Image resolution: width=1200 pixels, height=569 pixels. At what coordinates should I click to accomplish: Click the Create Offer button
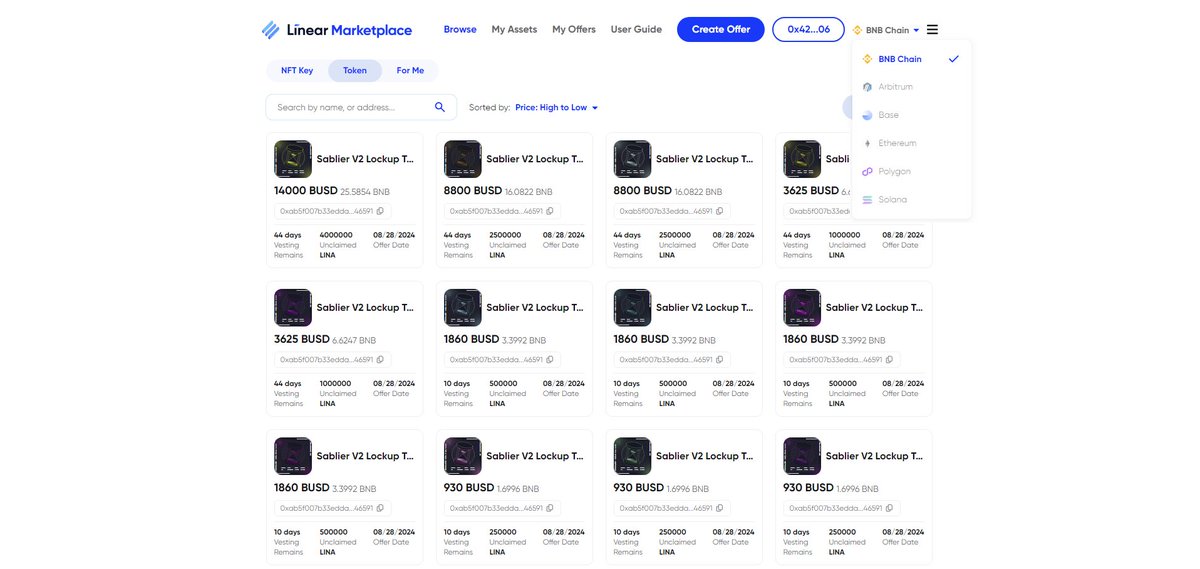click(x=721, y=29)
